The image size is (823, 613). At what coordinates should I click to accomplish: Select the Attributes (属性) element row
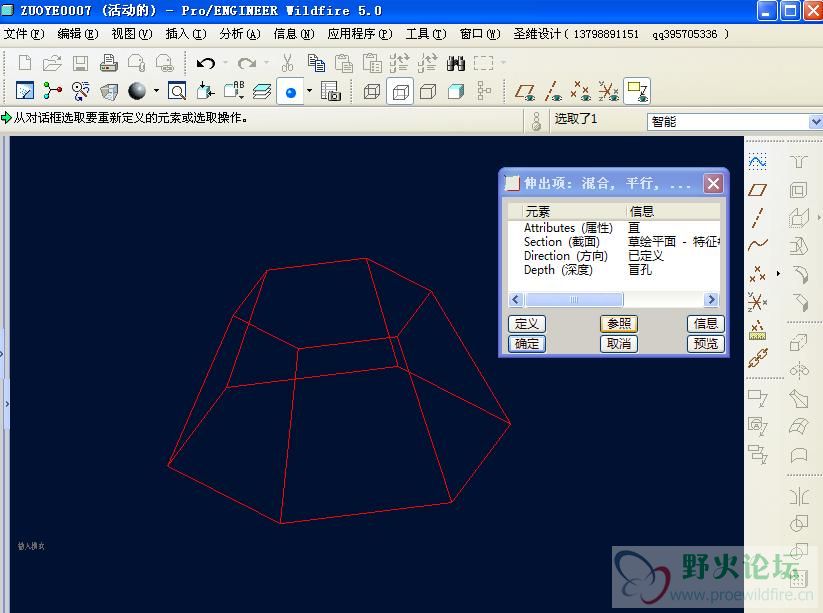(614, 228)
